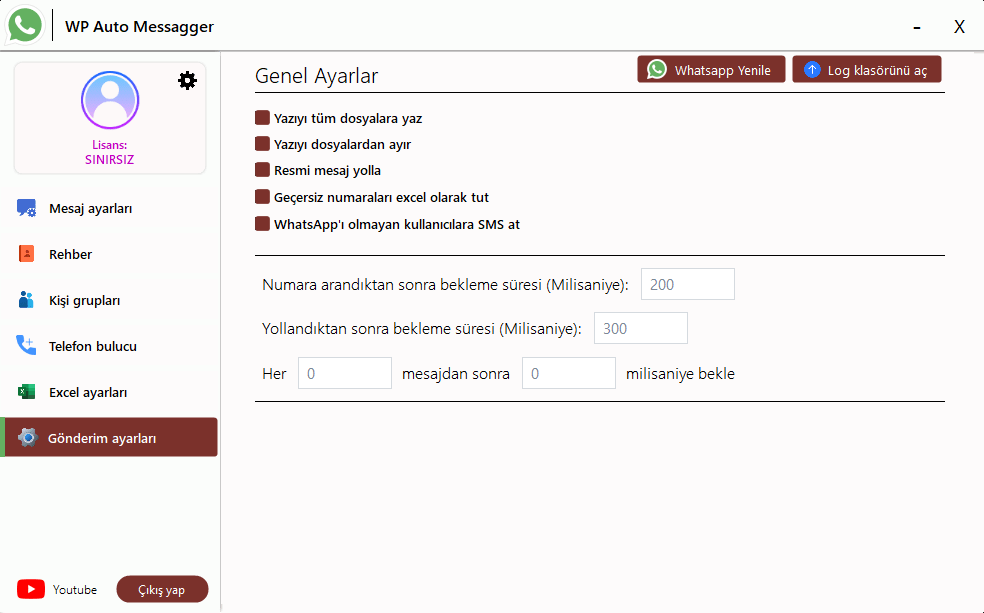Click Log klasörünü aç button
This screenshot has width=984, height=613.
tap(867, 69)
